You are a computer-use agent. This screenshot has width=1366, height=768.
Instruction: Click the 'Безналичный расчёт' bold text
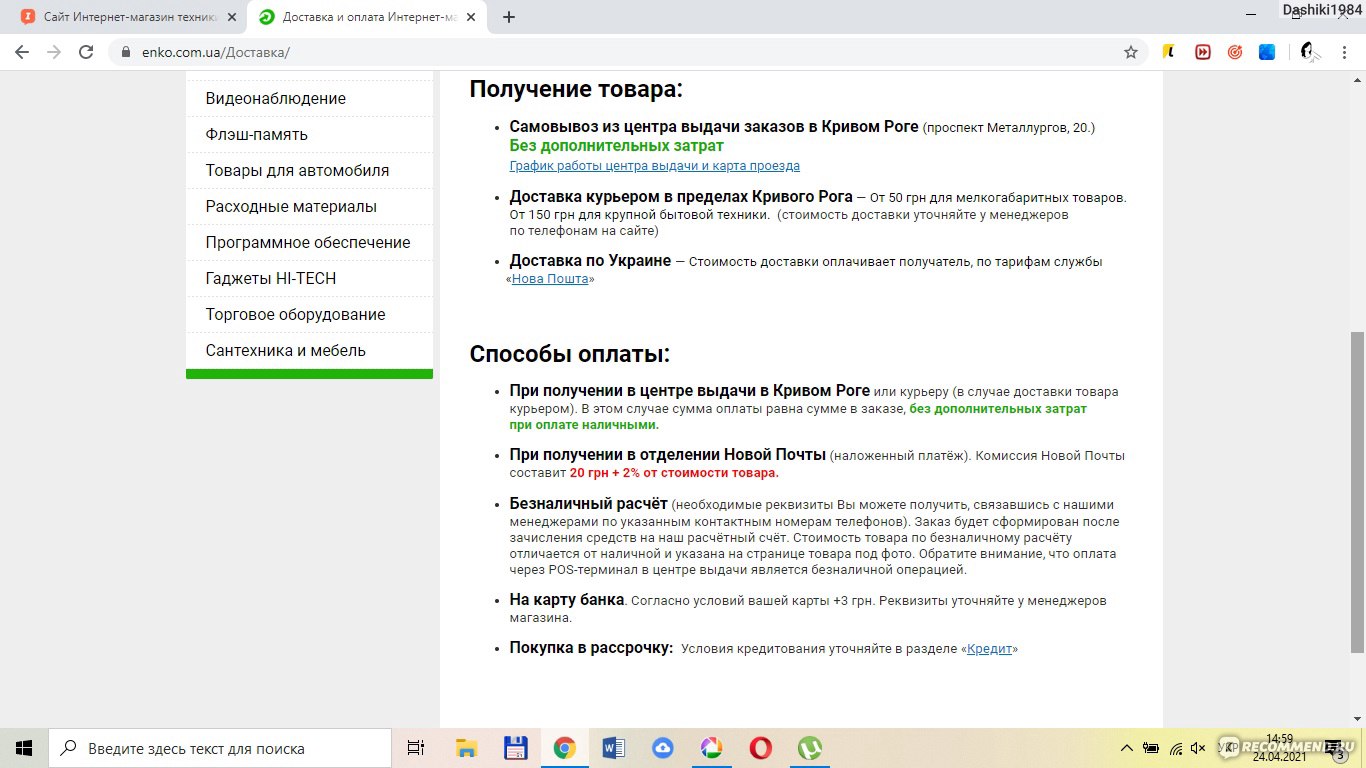coord(589,504)
